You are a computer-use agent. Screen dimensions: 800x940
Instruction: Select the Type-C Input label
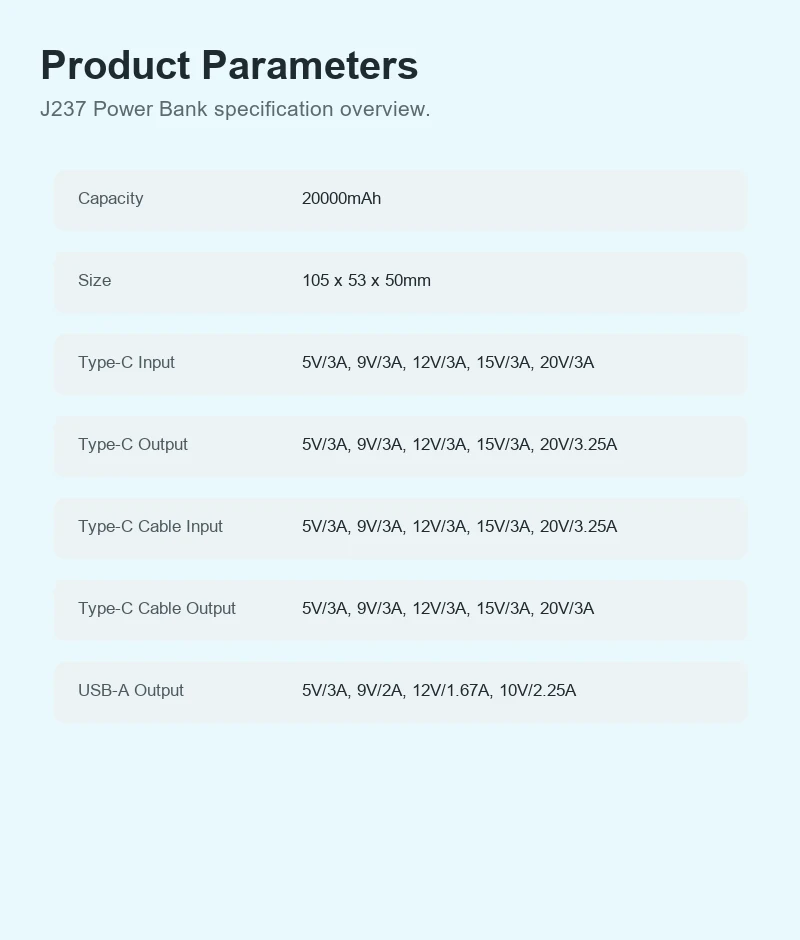tap(126, 362)
